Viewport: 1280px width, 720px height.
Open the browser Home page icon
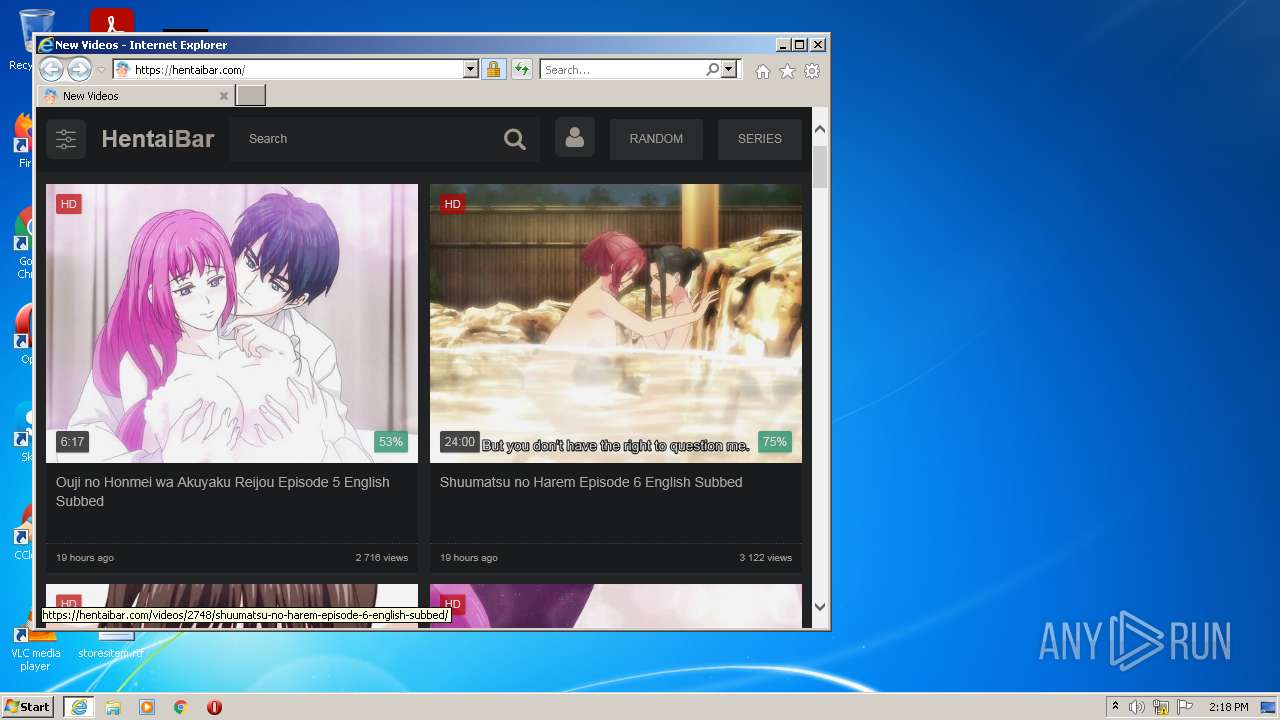(763, 71)
